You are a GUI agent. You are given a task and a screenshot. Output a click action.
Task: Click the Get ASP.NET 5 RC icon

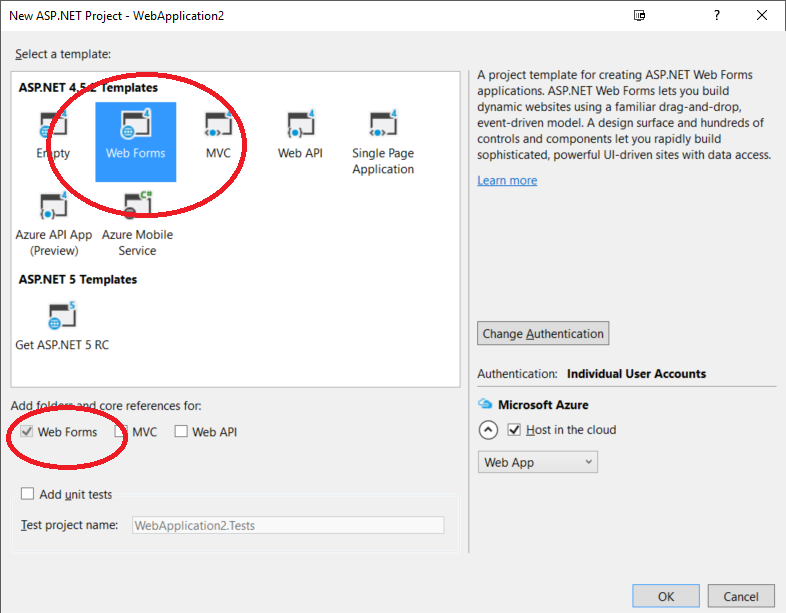[62, 316]
